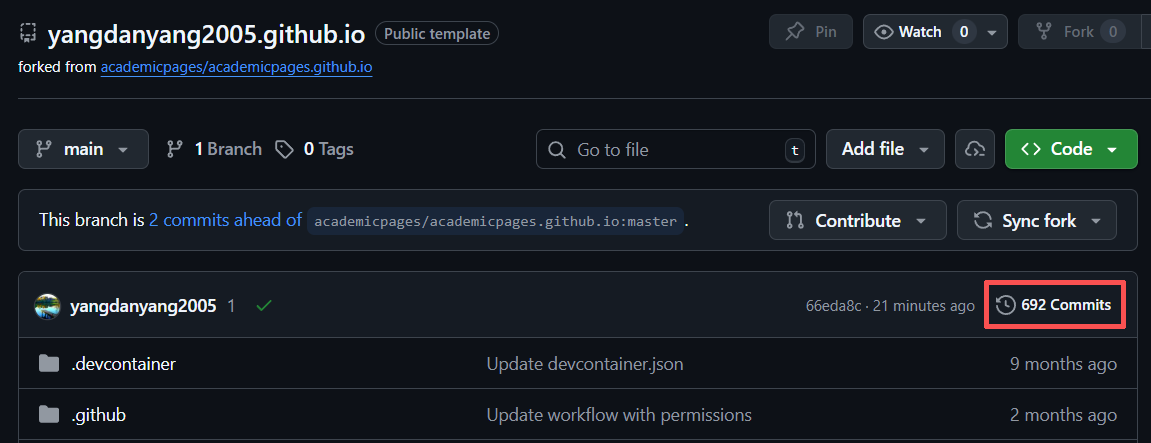
Task: Open the Watch dropdown arrow
Action: click(992, 32)
